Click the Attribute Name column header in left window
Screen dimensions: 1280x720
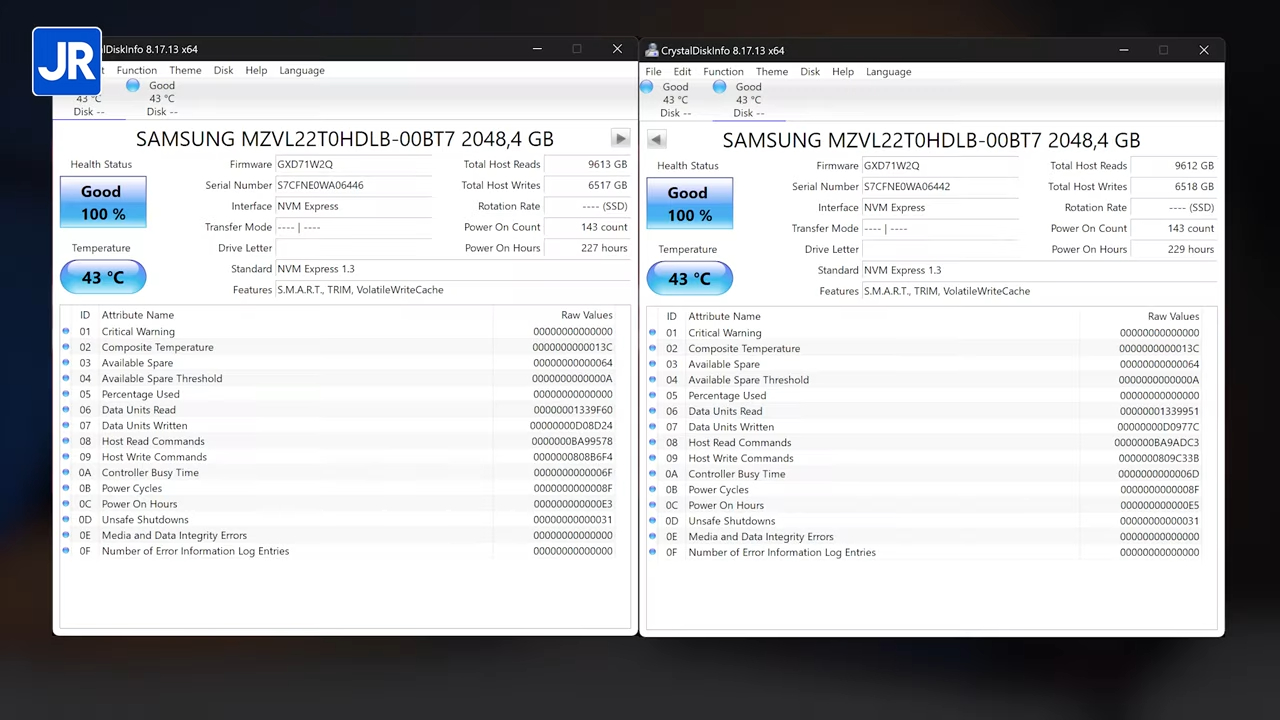point(138,315)
